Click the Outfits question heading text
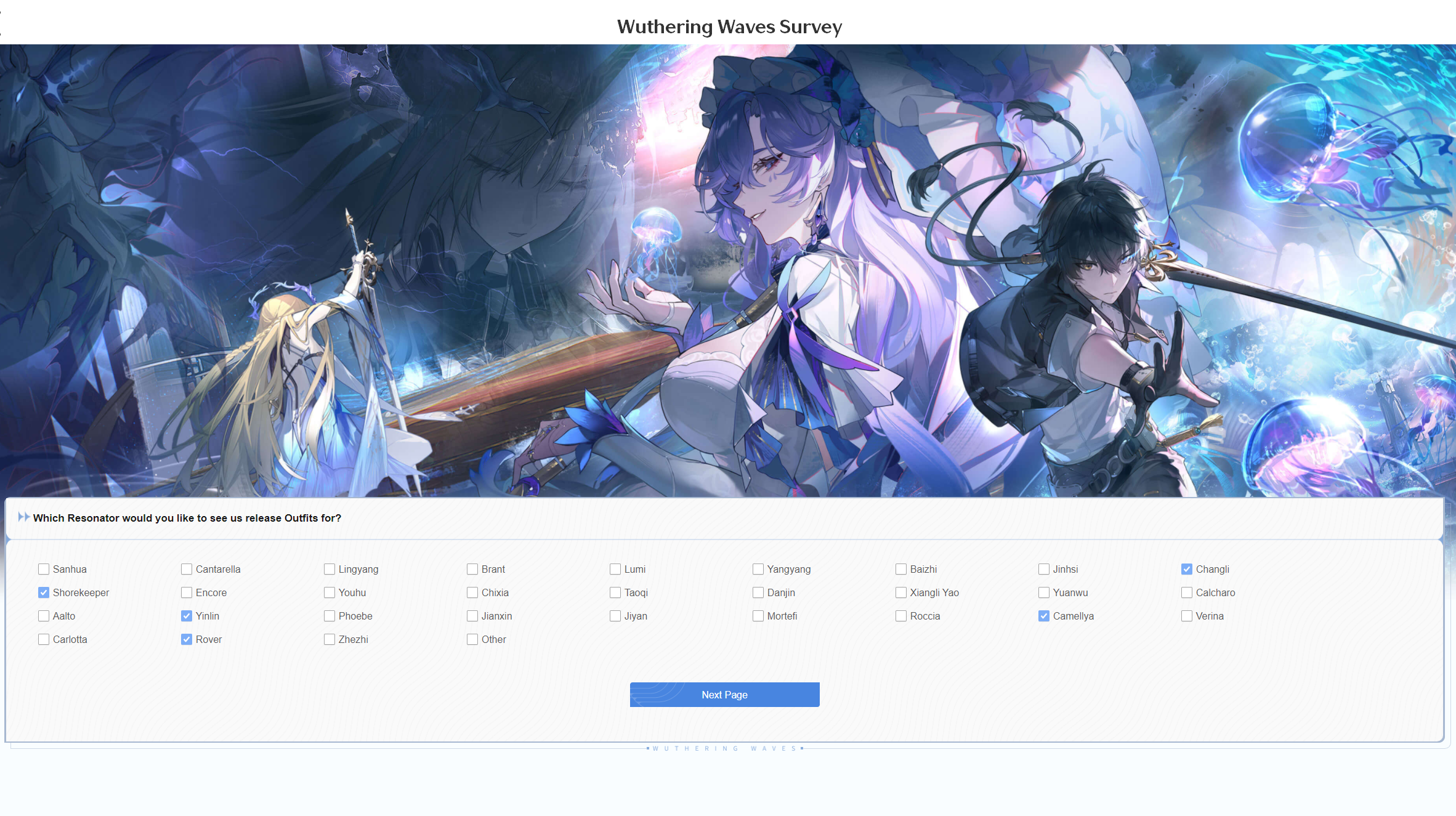1456x816 pixels. [x=187, y=518]
